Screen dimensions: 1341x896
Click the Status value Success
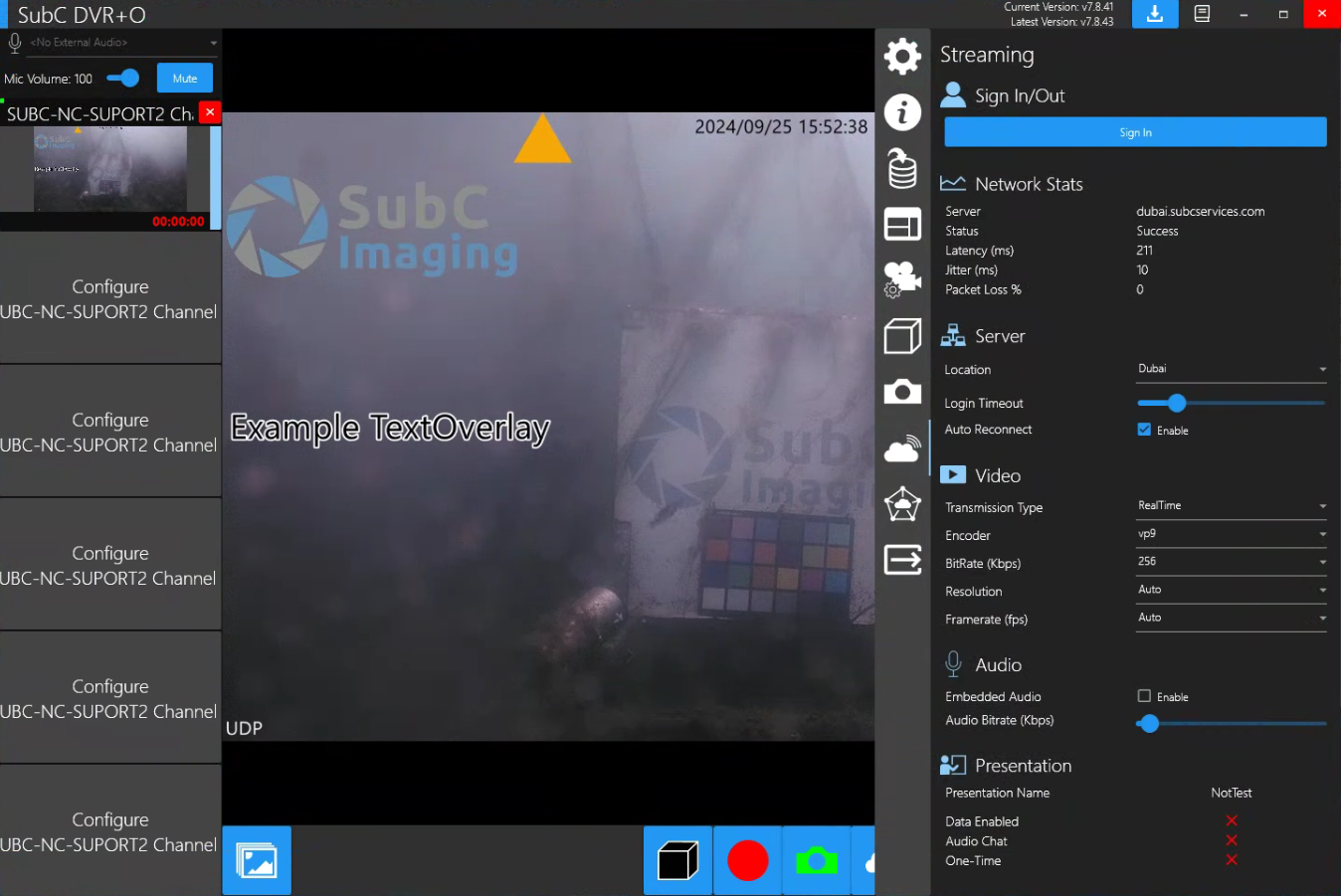pyautogui.click(x=1157, y=231)
